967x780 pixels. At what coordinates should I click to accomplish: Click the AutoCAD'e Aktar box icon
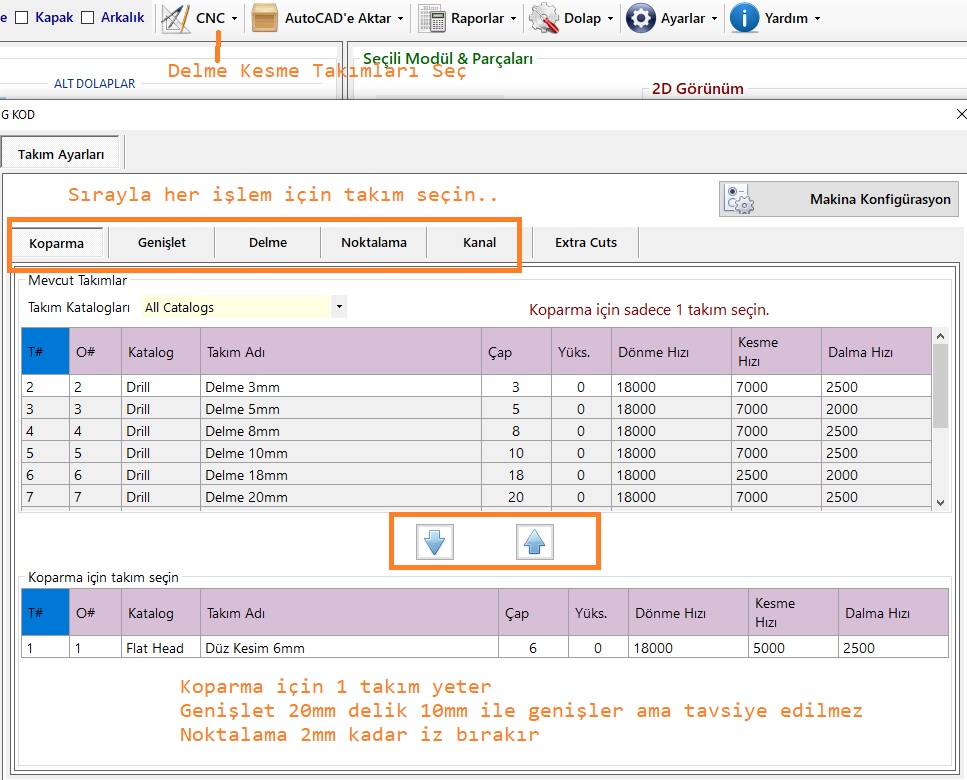point(265,18)
